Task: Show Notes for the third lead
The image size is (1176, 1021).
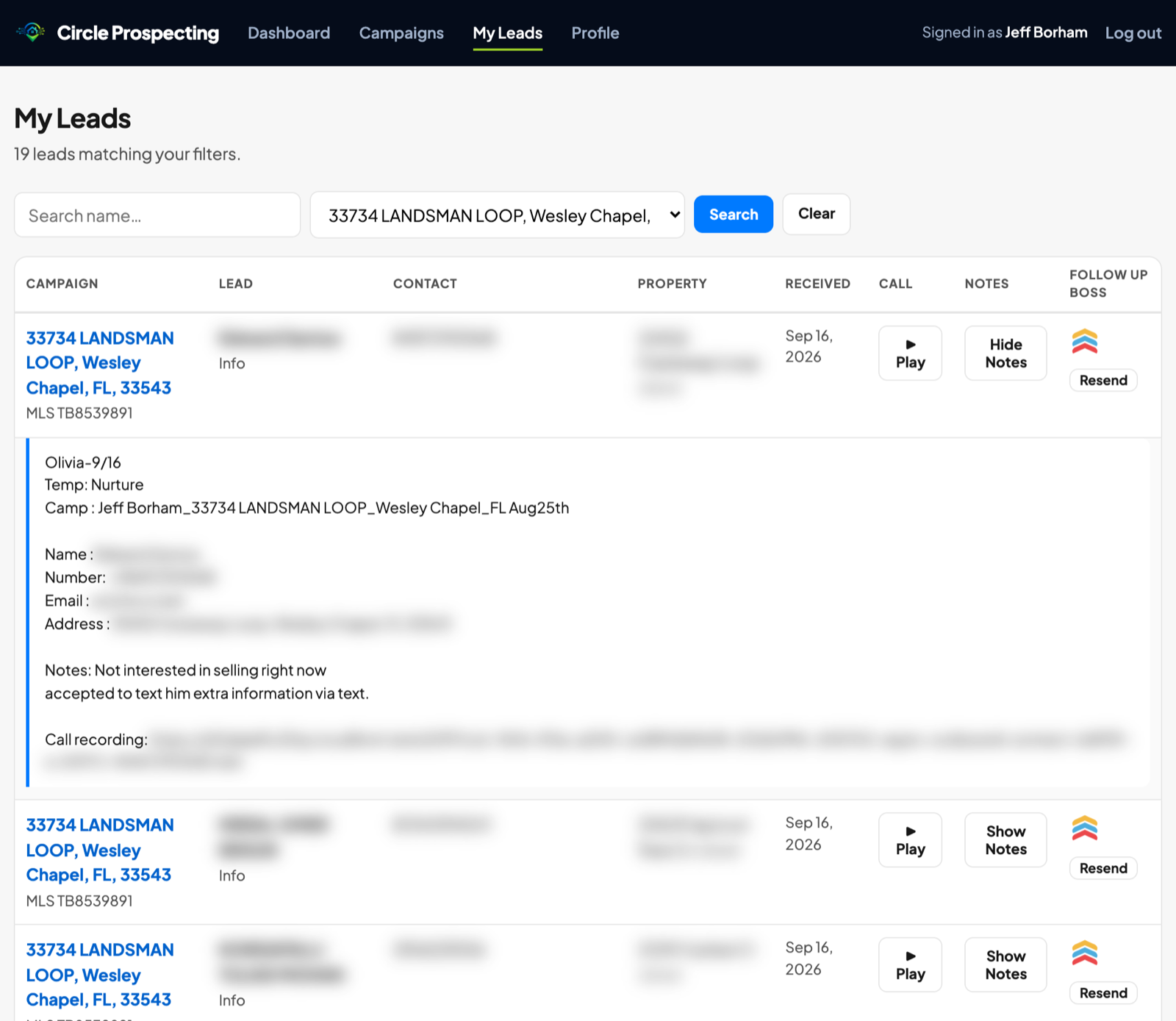Action: click(x=1005, y=964)
